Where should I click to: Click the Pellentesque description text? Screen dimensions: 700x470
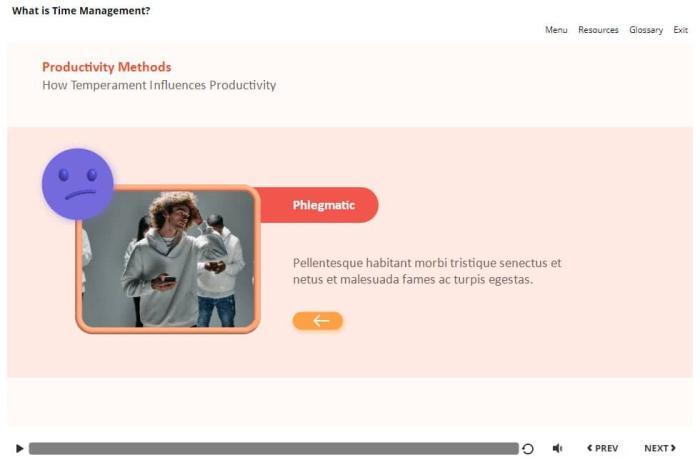point(427,271)
